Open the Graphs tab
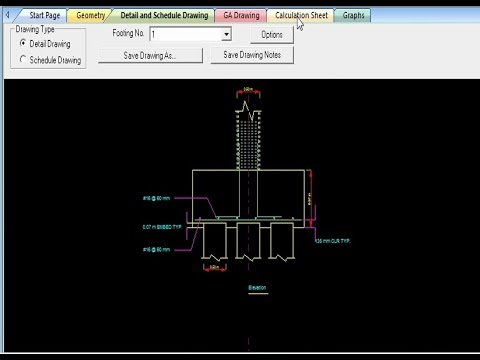 pyautogui.click(x=353, y=15)
